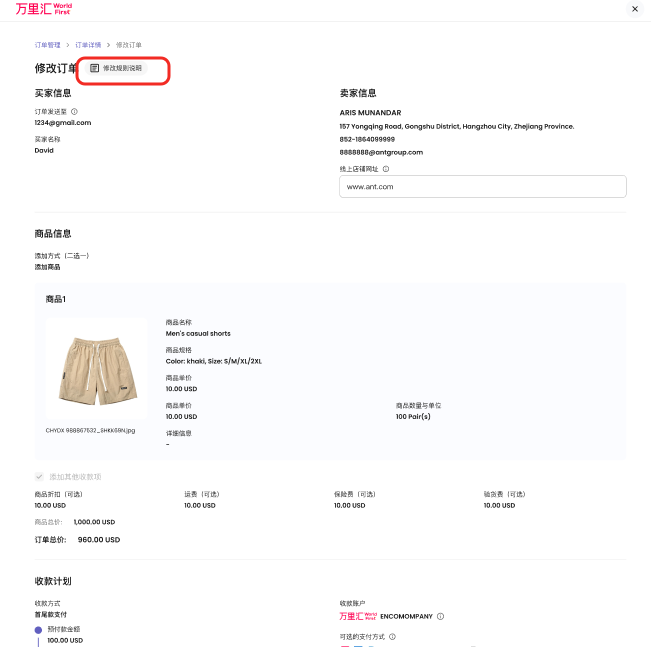Click the WorldFirst 万里汇 logo
The width and height of the screenshot is (651, 647).
[x=44, y=9]
